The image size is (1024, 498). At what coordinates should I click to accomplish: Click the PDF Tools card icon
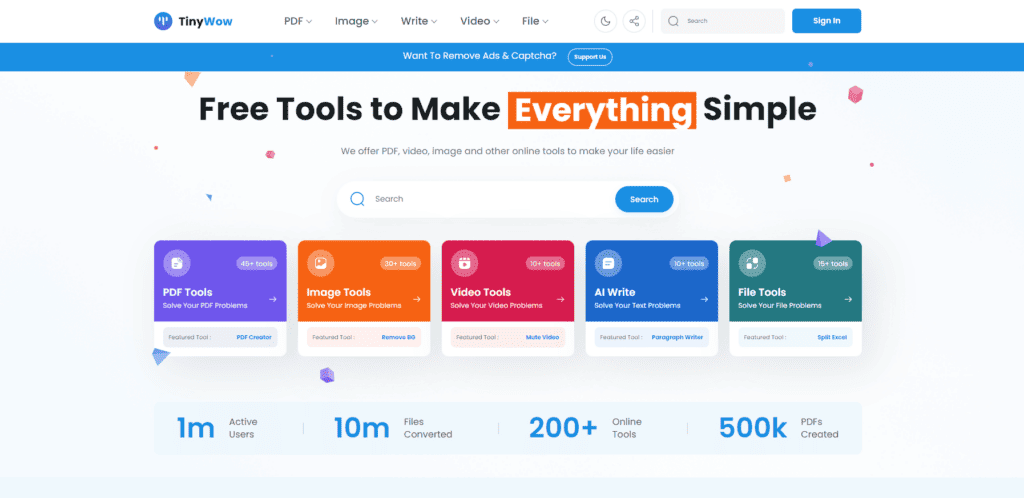pyautogui.click(x=177, y=263)
